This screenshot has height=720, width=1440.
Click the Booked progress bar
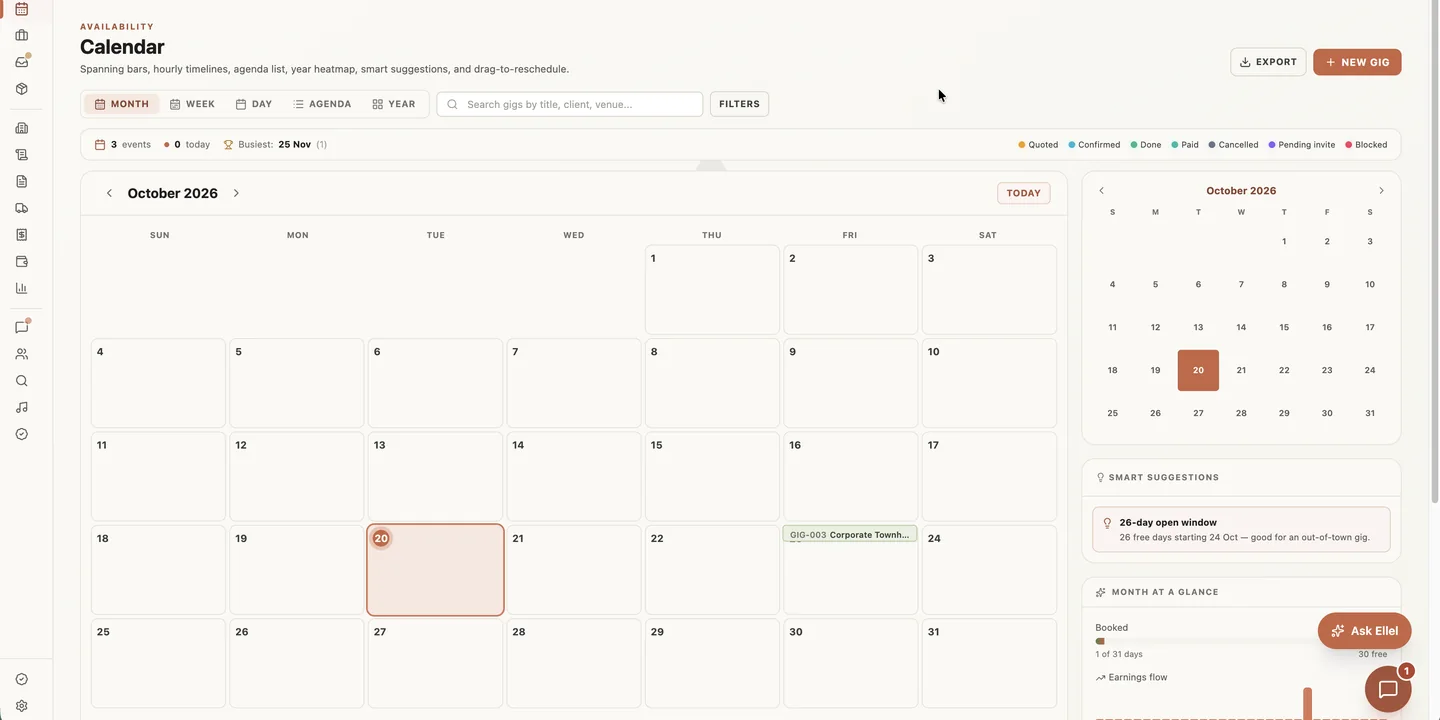pos(1241,641)
